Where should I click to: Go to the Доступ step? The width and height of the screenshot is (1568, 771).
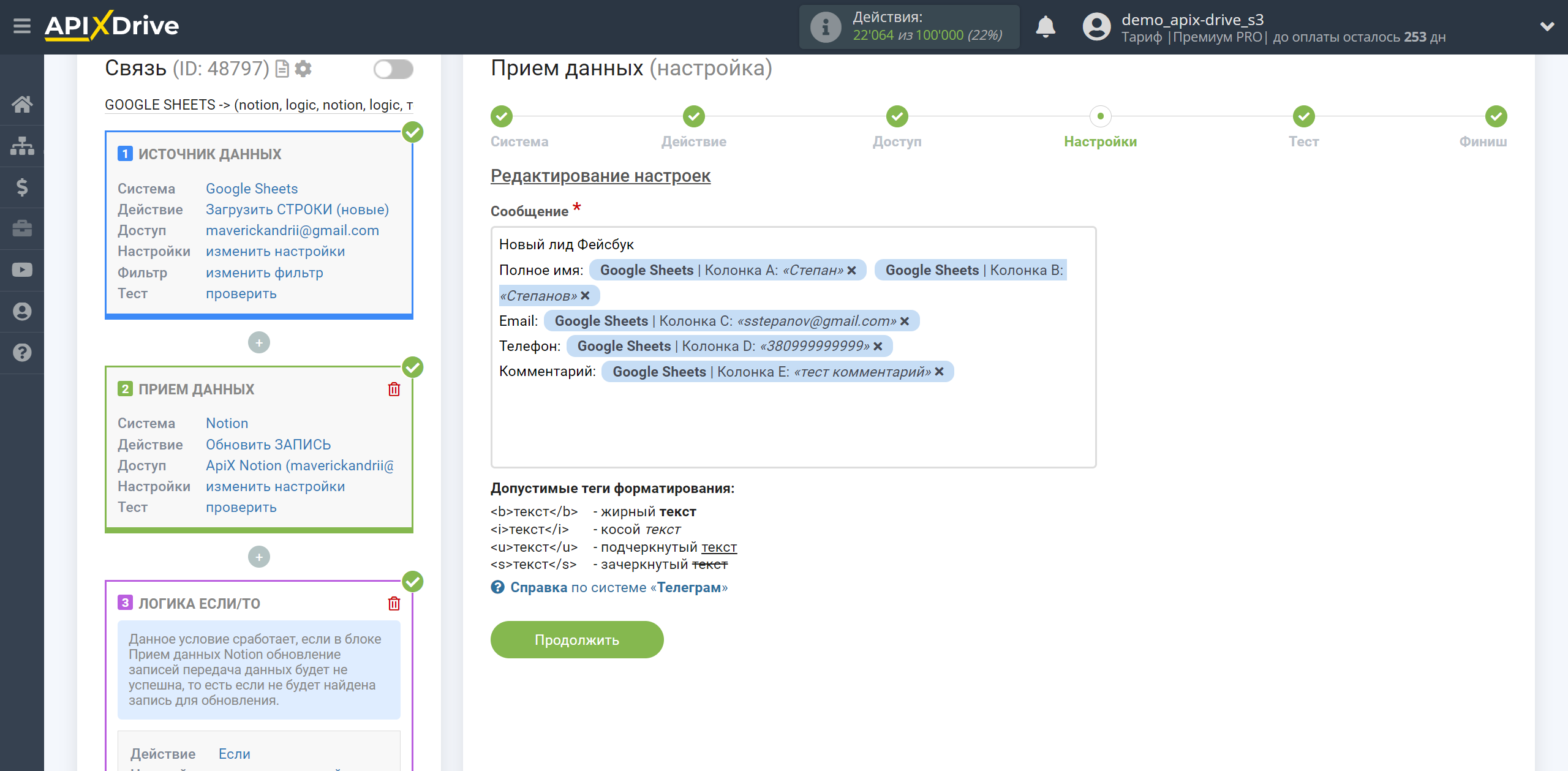[x=897, y=116]
